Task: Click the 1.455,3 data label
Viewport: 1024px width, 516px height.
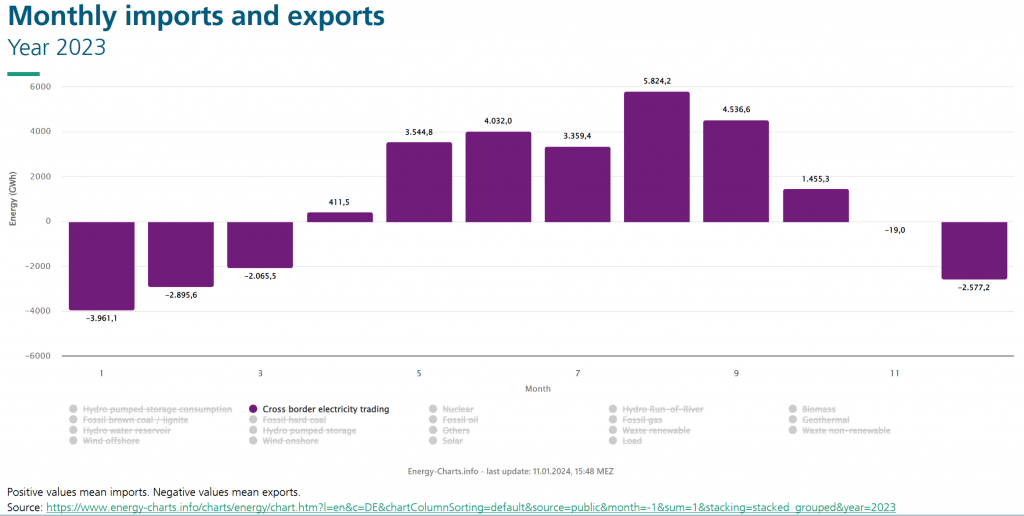Action: click(x=816, y=178)
